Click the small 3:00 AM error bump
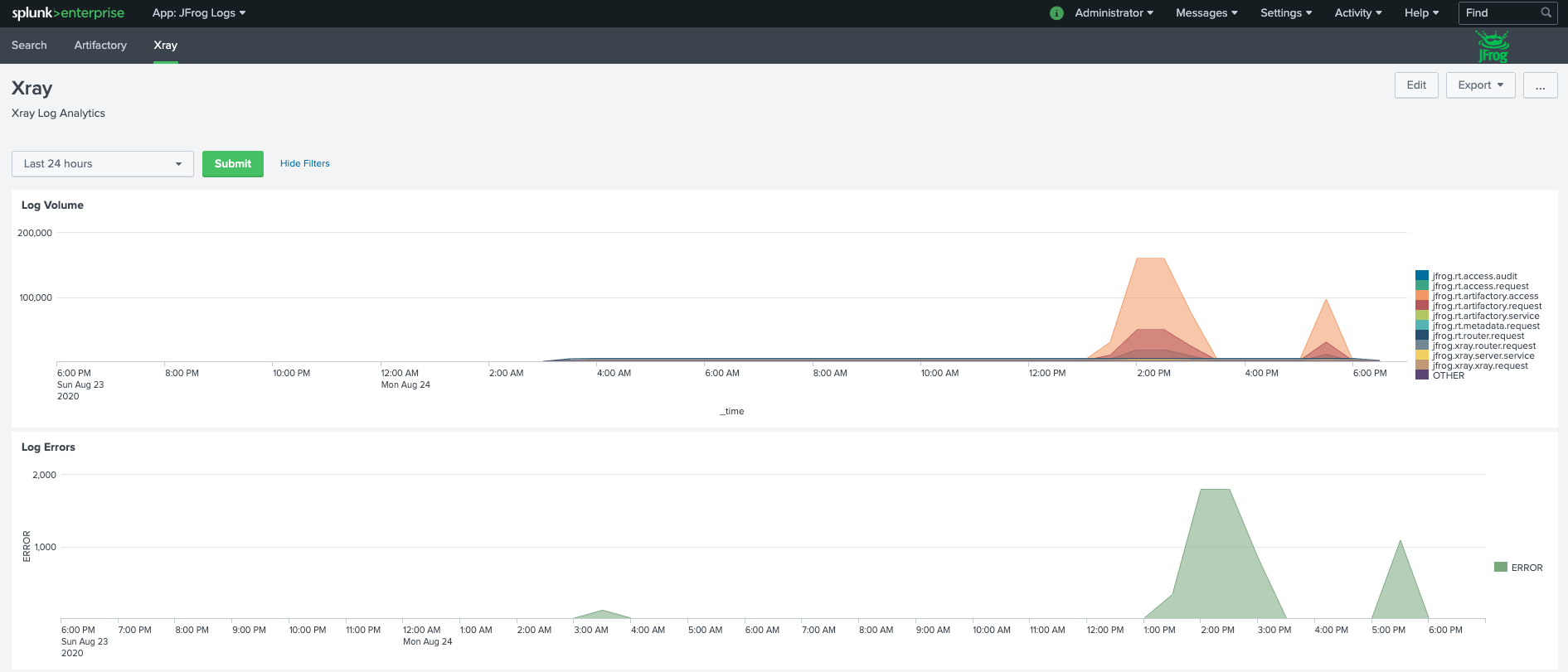Screen dimensions: 1568x672 (x=603, y=615)
